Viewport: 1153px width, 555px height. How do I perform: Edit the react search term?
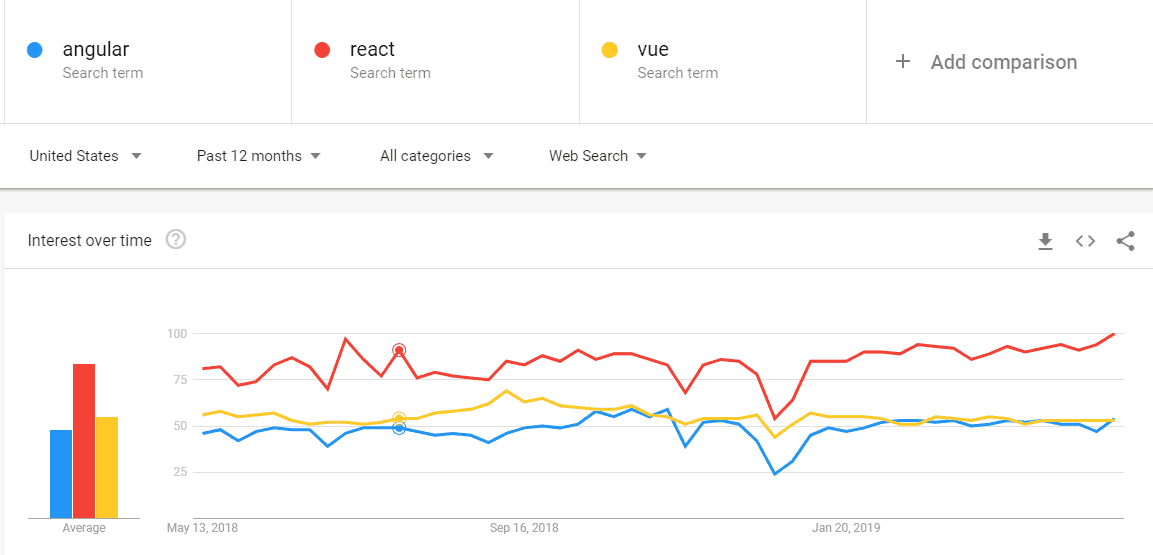click(x=372, y=50)
